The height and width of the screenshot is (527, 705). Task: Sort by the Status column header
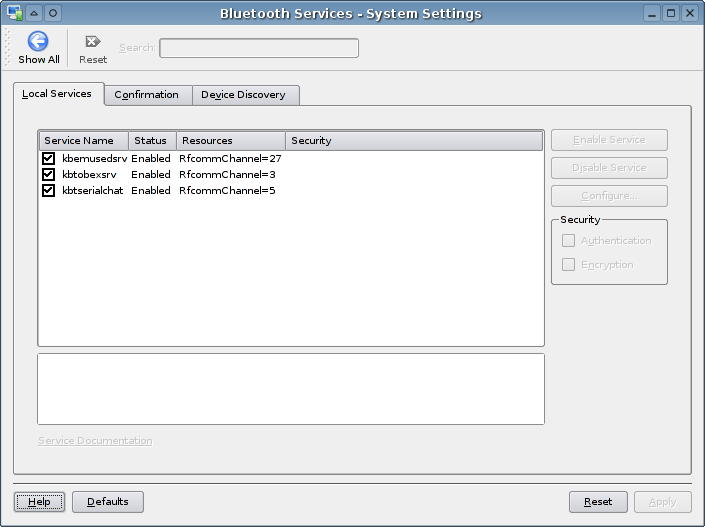pyautogui.click(x=152, y=141)
